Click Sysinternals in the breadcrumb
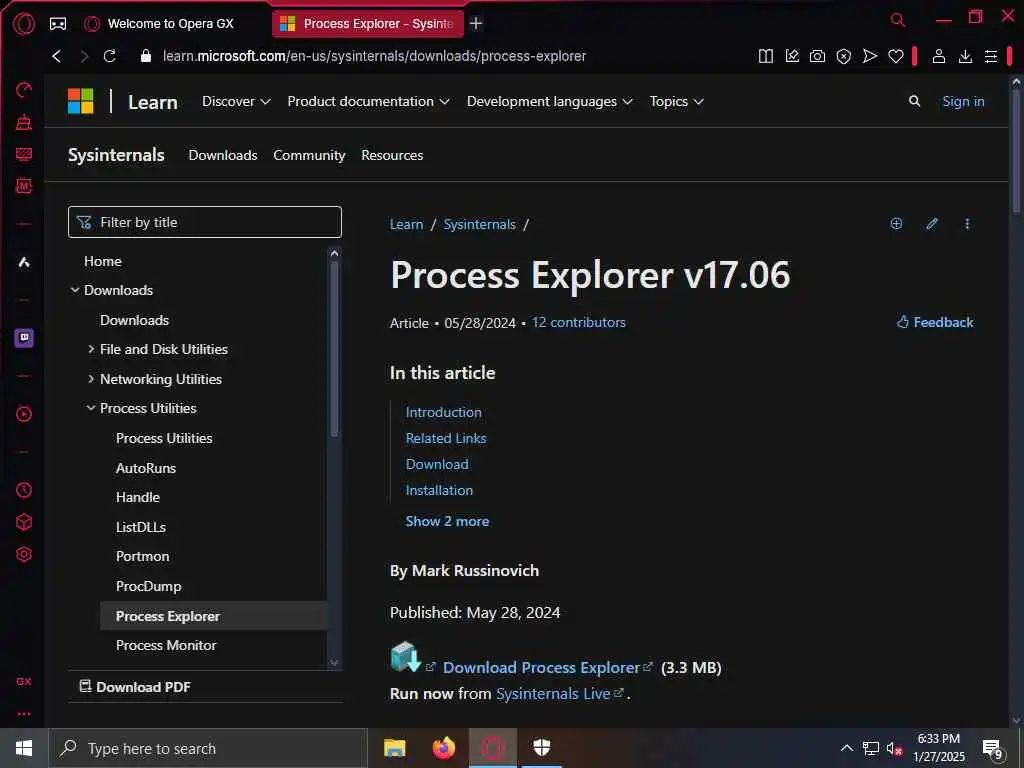Image resolution: width=1024 pixels, height=768 pixels. (x=479, y=224)
